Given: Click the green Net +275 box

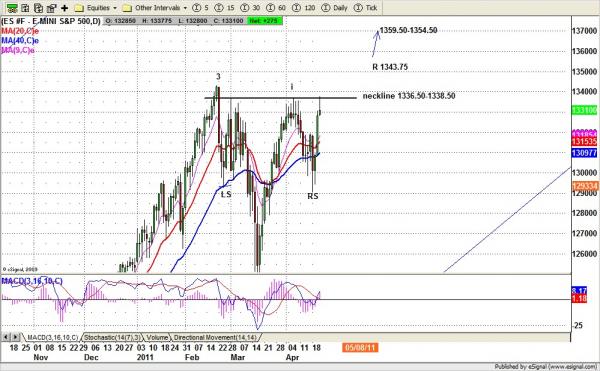Looking at the screenshot, I should (265, 21).
